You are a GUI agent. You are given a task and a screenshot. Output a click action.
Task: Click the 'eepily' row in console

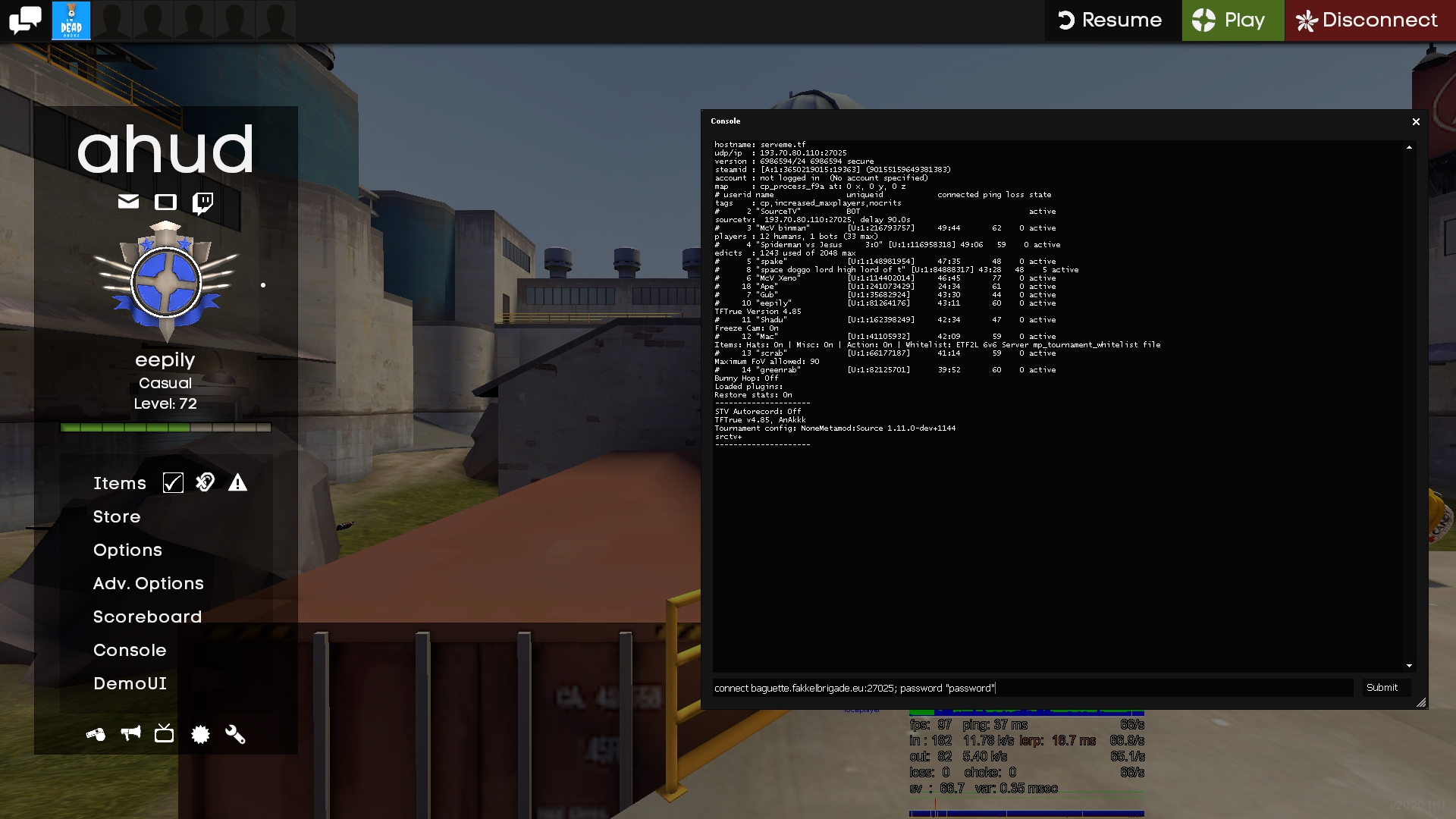(885, 303)
